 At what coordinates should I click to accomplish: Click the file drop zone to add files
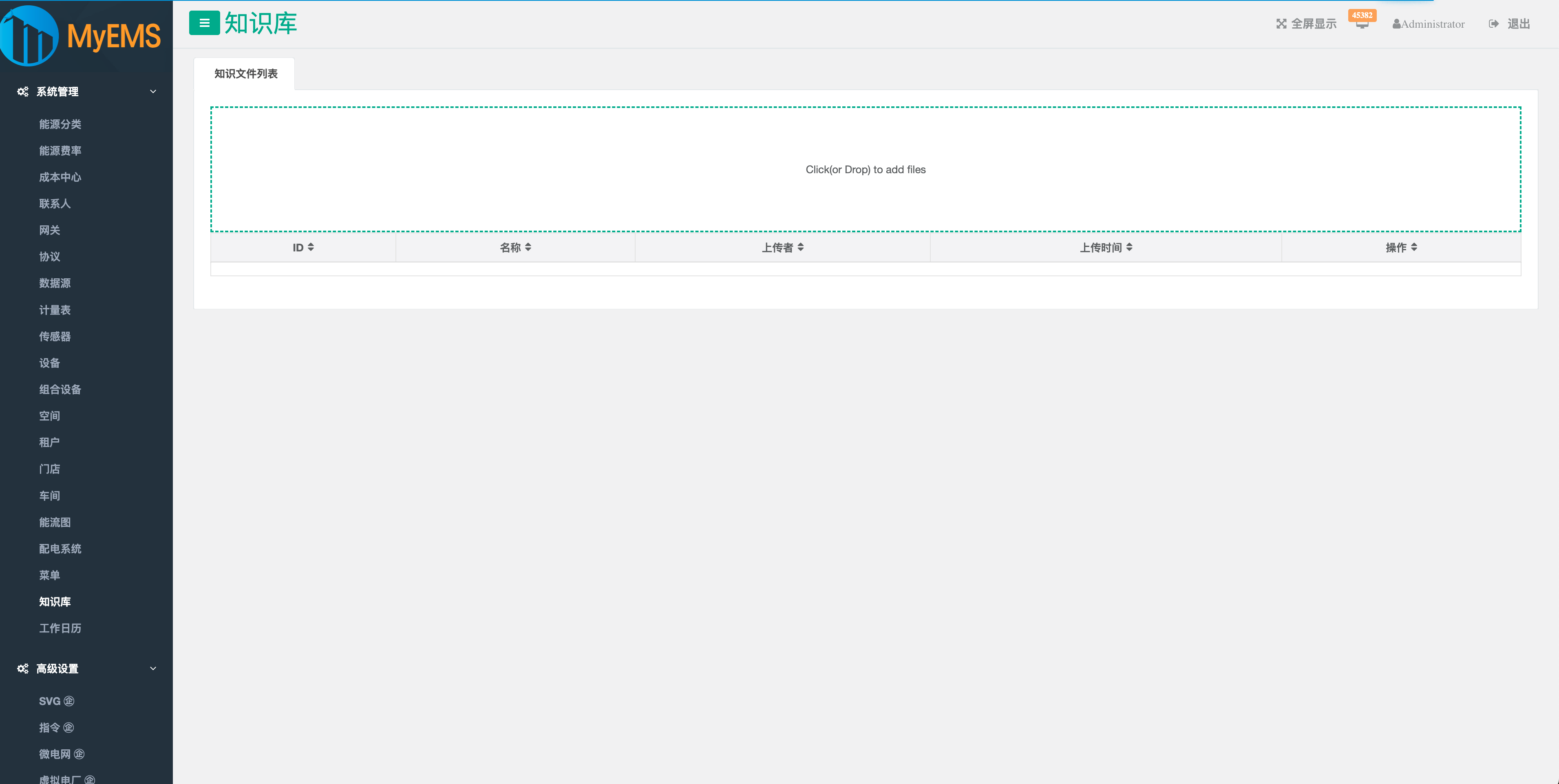865,170
